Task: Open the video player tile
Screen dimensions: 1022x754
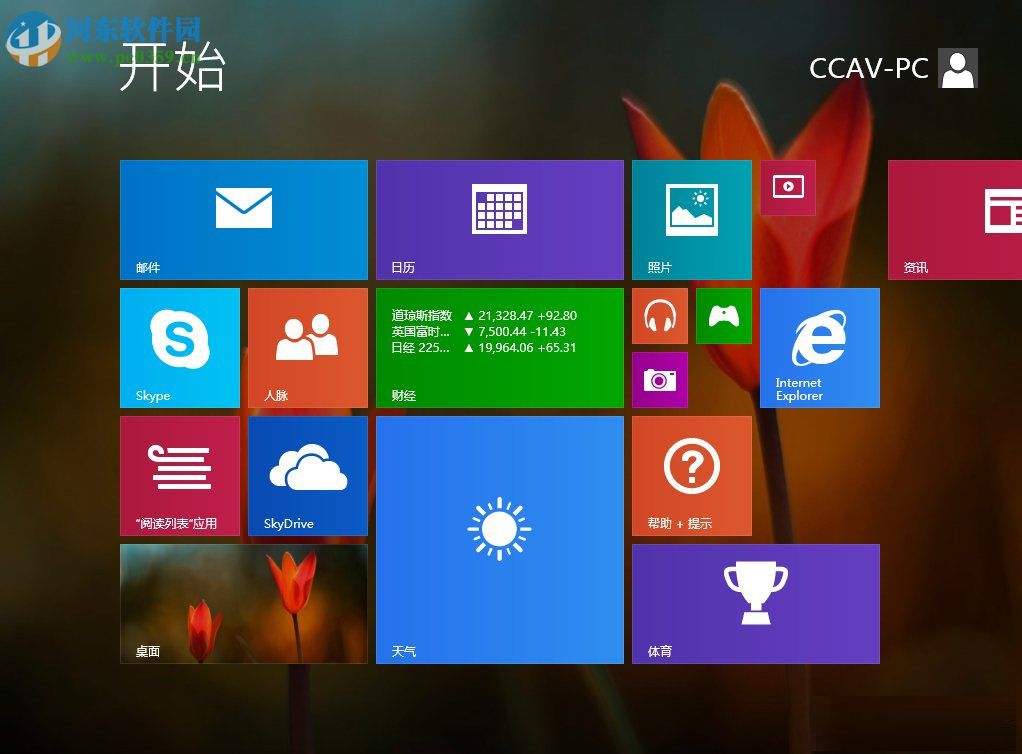Action: (788, 188)
